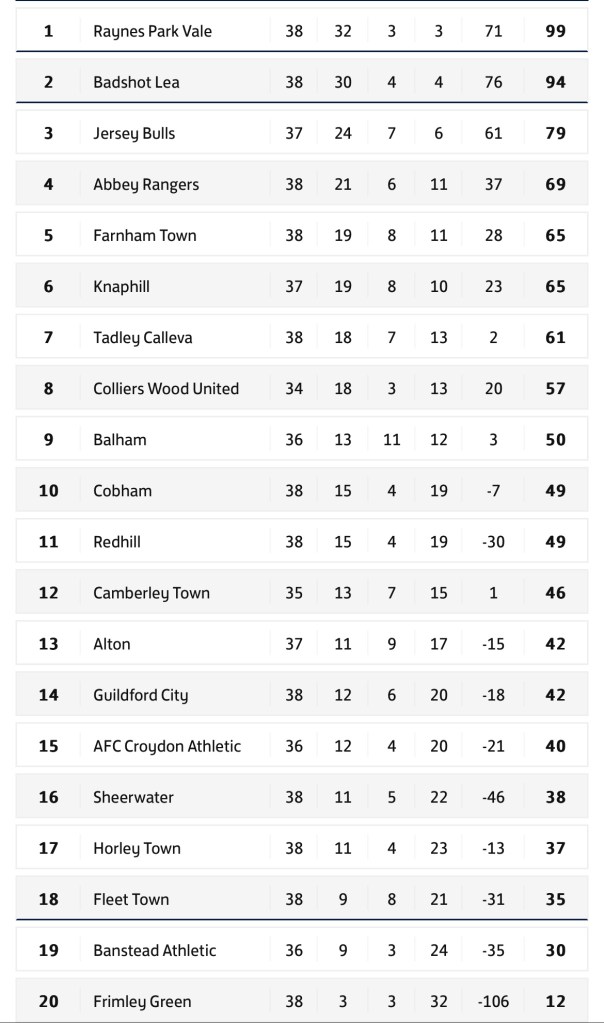This screenshot has height=1023, width=604.
Task: Click Horley Town team name
Action: click(x=137, y=847)
